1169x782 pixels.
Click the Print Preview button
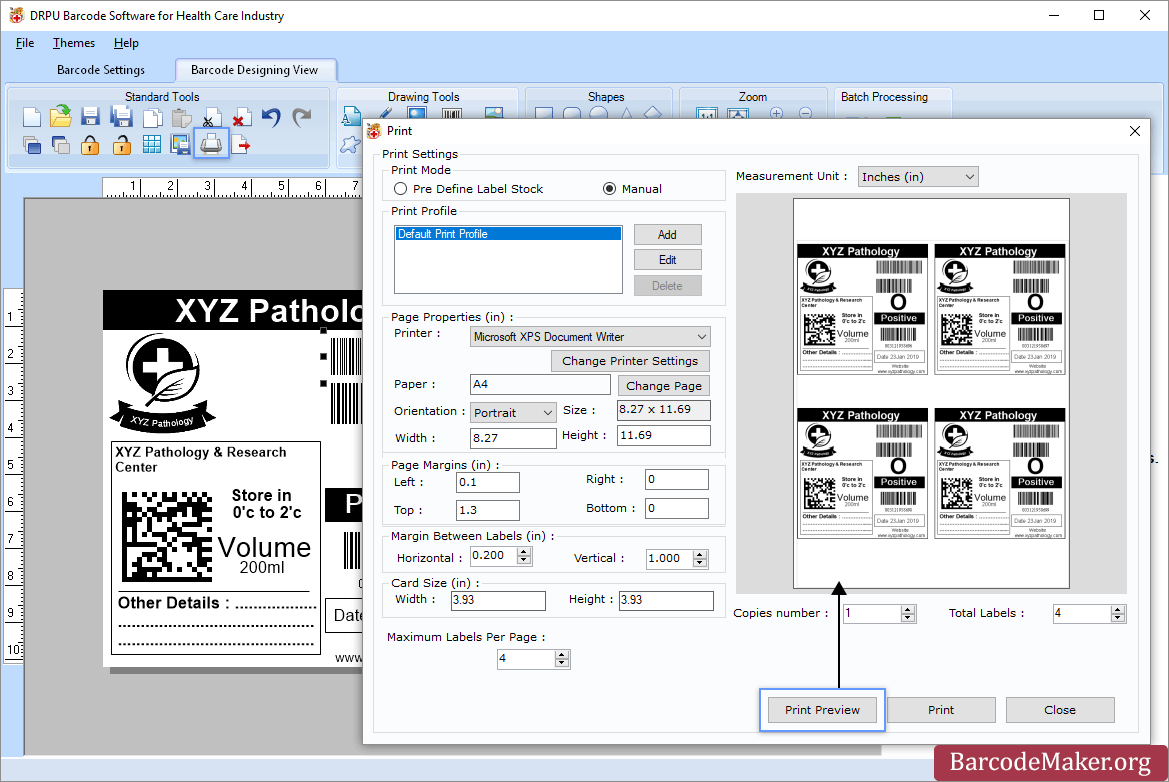pos(822,710)
